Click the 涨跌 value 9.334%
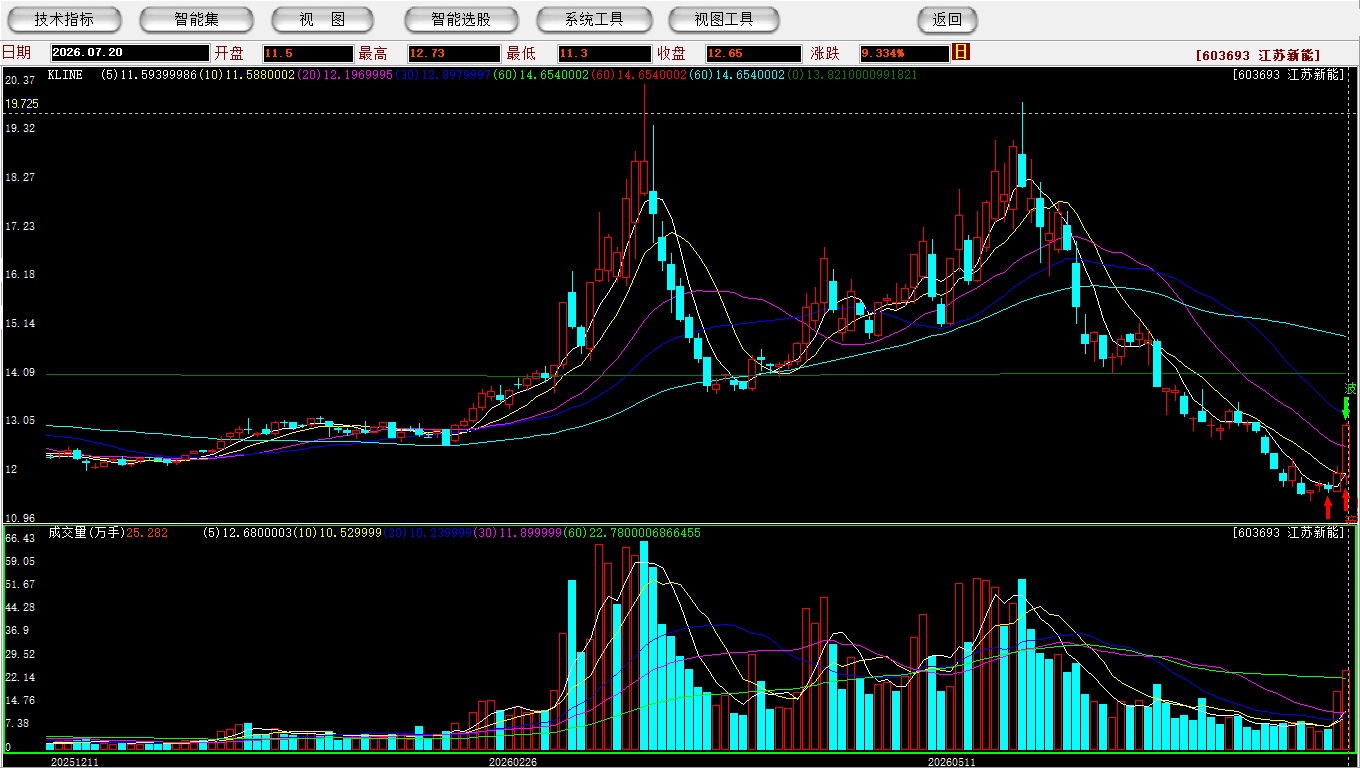 pyautogui.click(x=903, y=53)
